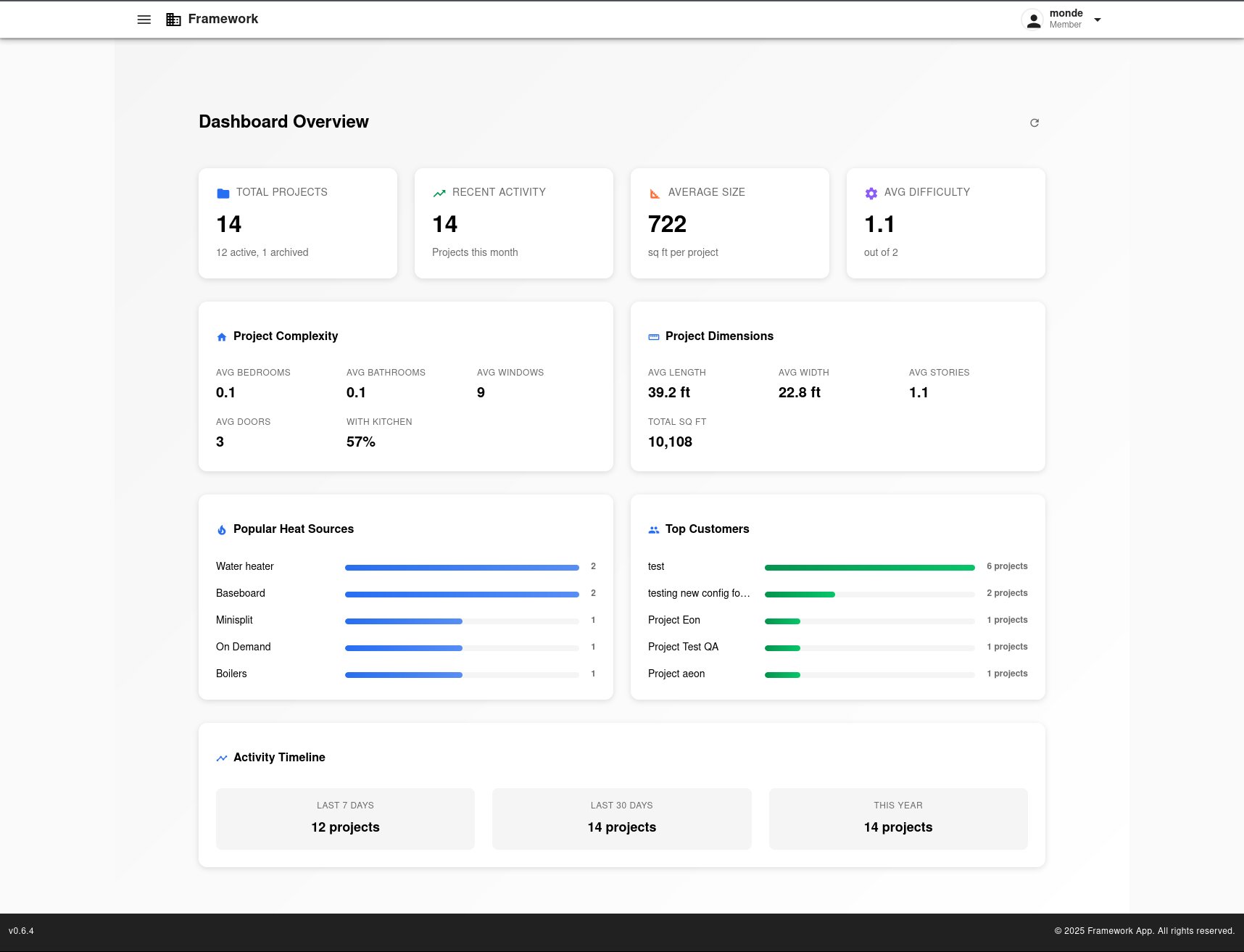Click the Average Size ruler icon
Viewport: 1244px width, 952px height.
pyautogui.click(x=655, y=194)
